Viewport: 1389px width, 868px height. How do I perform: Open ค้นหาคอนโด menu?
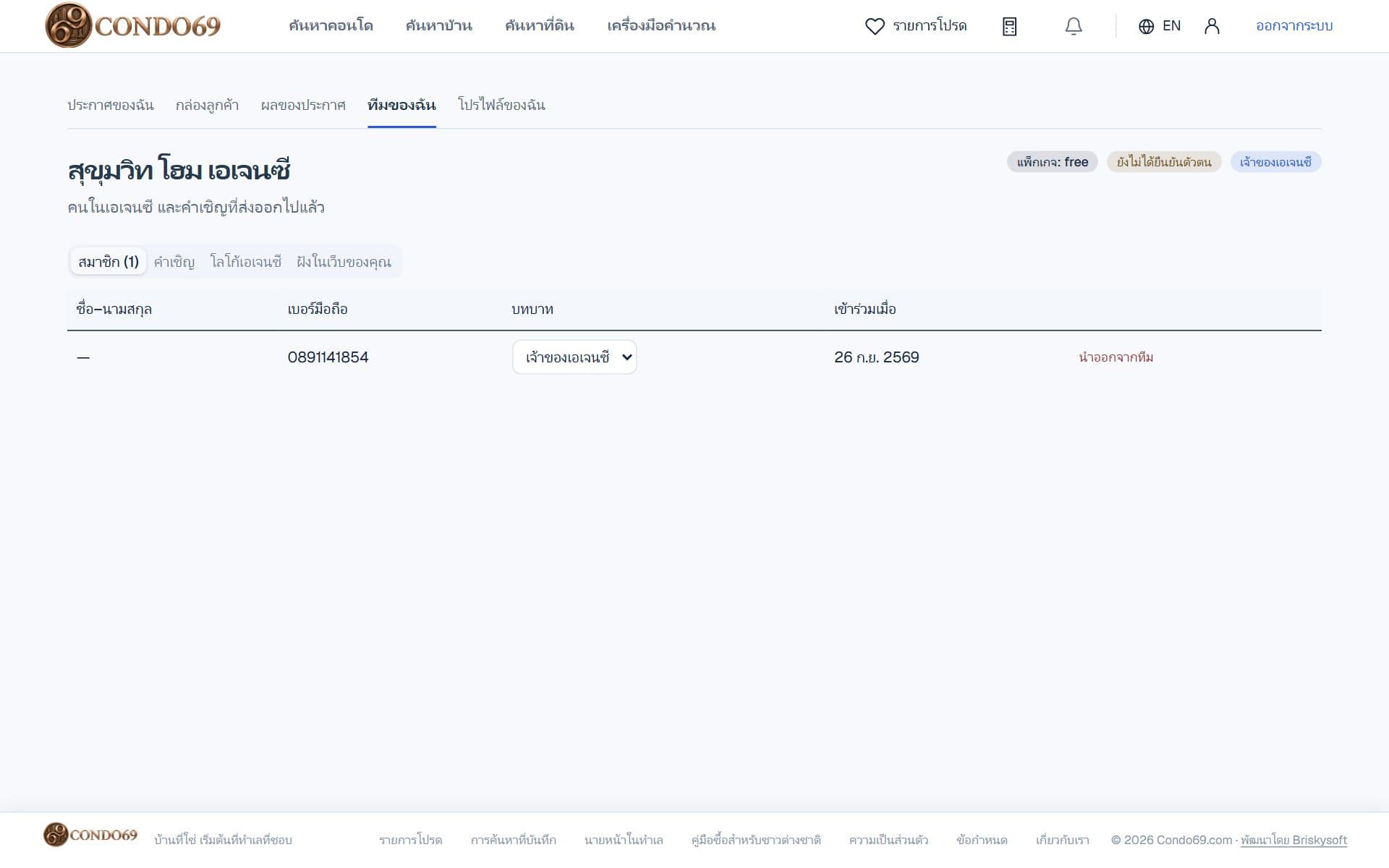click(331, 25)
